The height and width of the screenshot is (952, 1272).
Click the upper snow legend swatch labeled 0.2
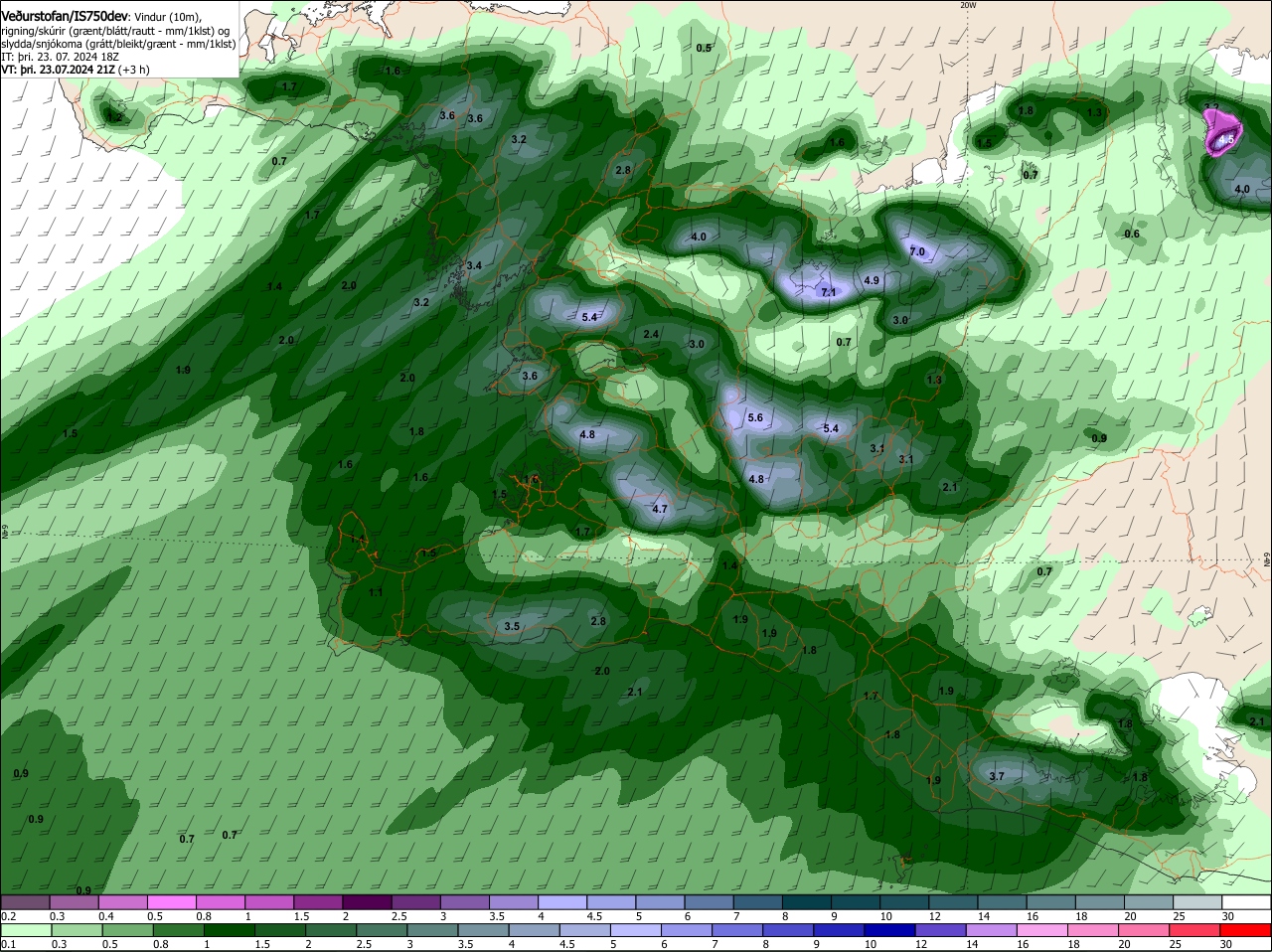(x=24, y=901)
